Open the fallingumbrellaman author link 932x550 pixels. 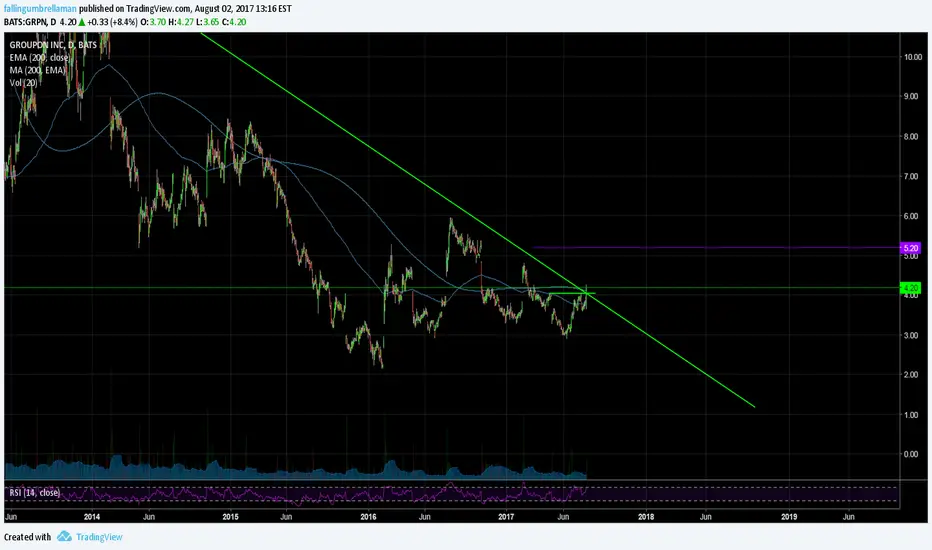coord(40,9)
